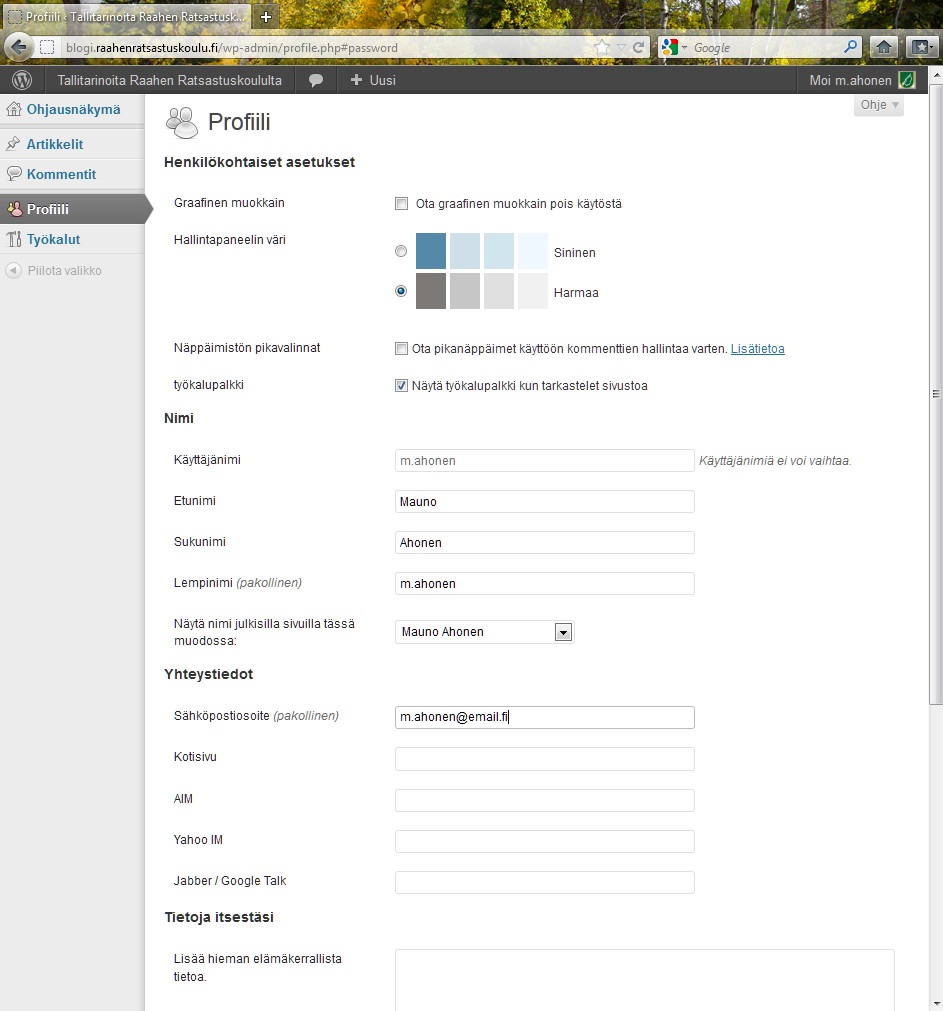Expand the Ohje help dropdown

pyautogui.click(x=879, y=105)
